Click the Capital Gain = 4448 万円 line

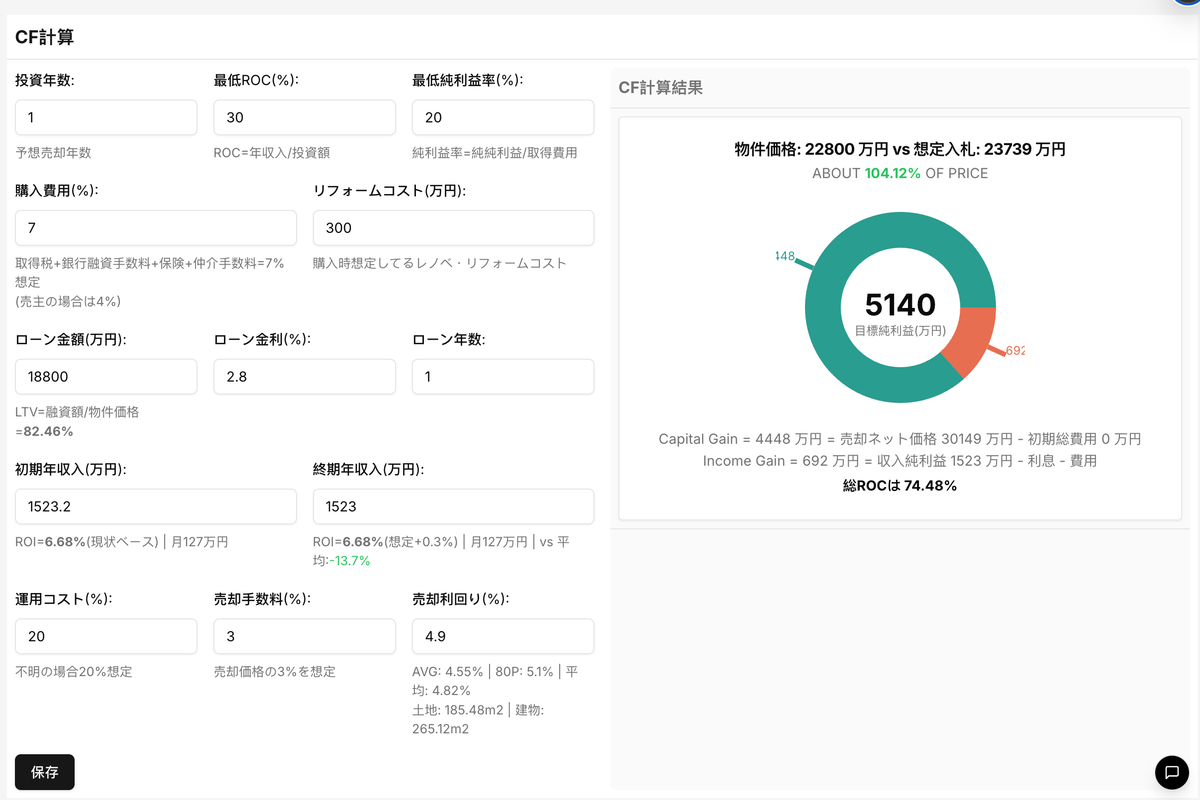click(900, 439)
